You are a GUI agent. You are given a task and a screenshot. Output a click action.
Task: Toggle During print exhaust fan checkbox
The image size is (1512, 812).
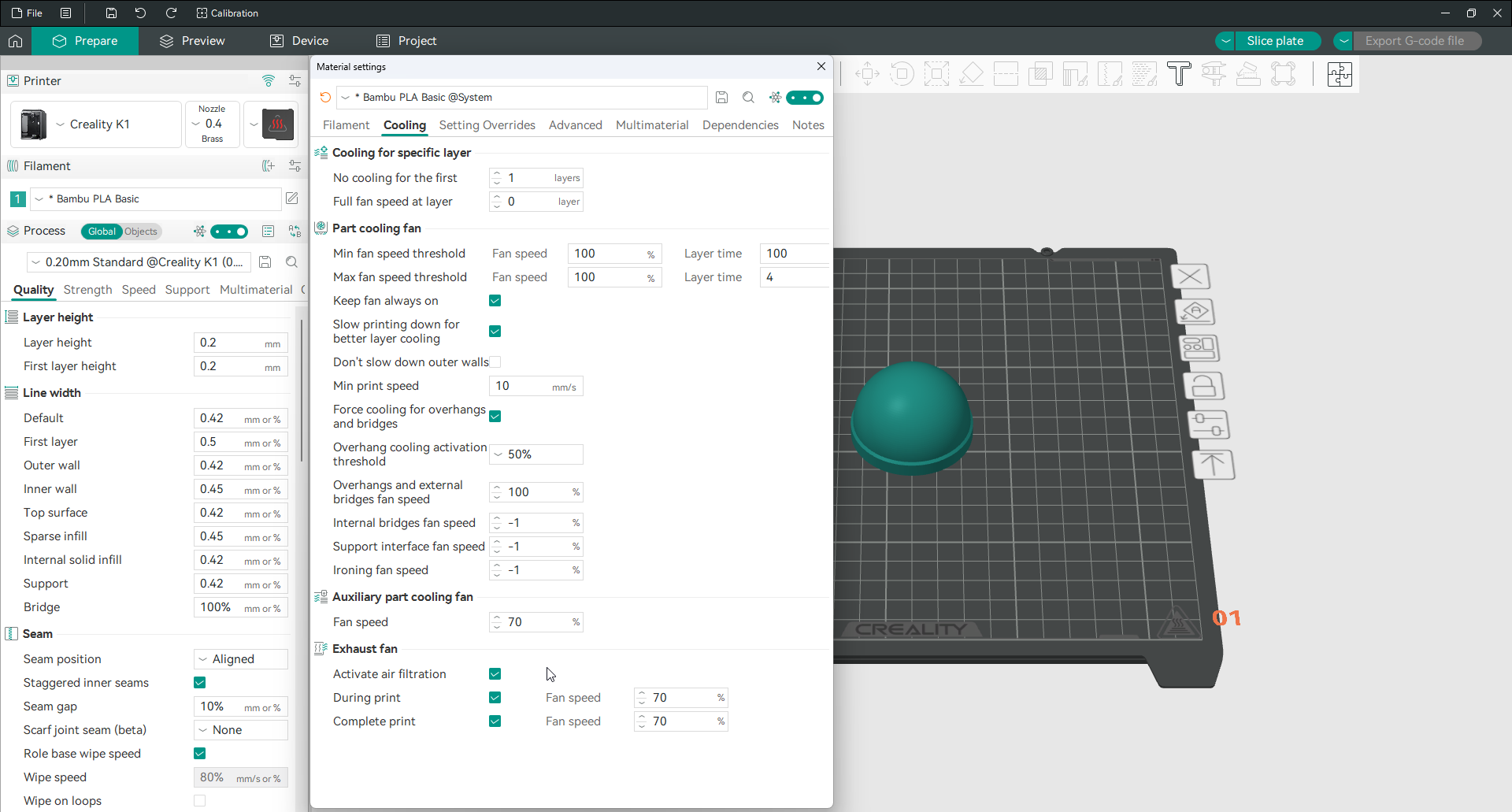pos(495,698)
